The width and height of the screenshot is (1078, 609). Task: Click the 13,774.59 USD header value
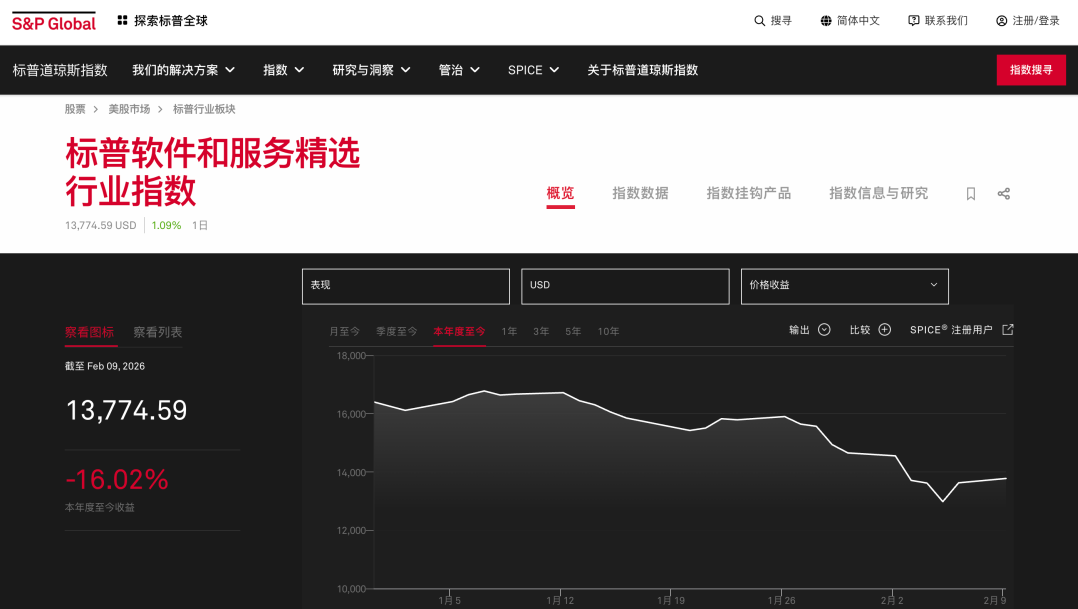tap(101, 225)
